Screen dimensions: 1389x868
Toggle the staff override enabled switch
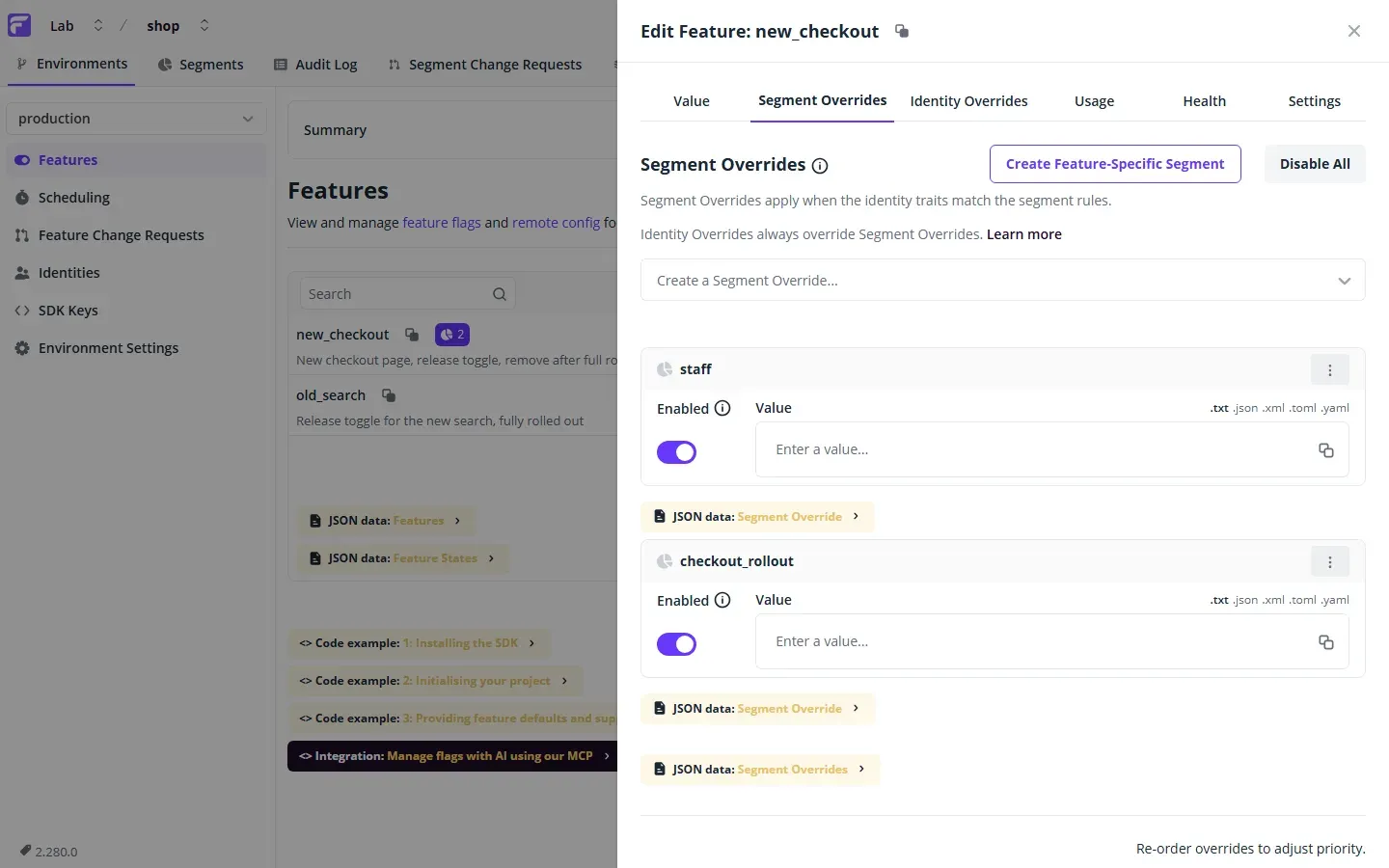[x=676, y=452]
